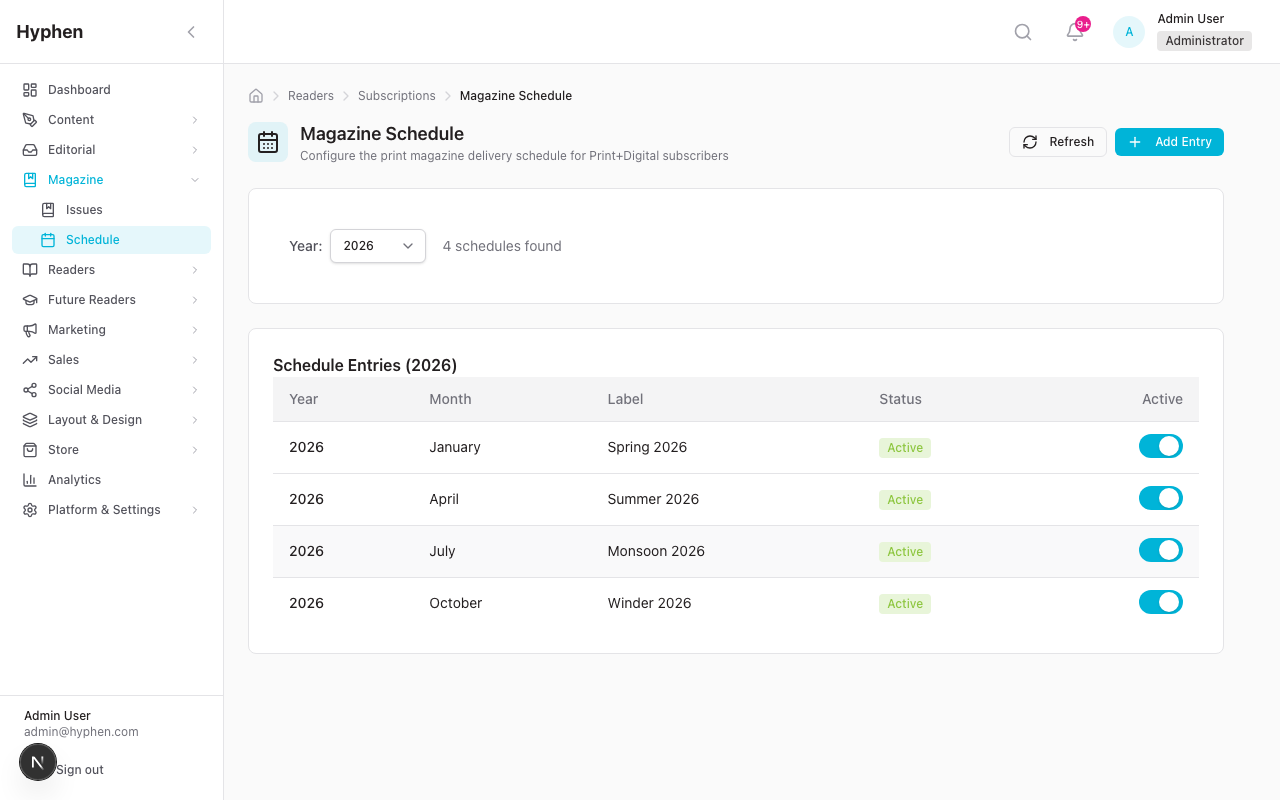Click the home breadcrumb icon

click(256, 96)
